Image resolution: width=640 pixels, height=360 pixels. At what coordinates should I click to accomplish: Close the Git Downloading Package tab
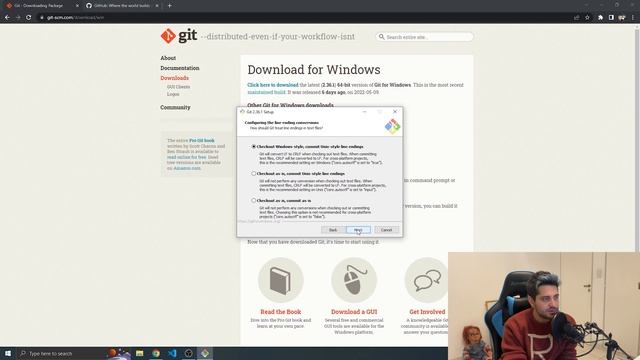pos(77,6)
